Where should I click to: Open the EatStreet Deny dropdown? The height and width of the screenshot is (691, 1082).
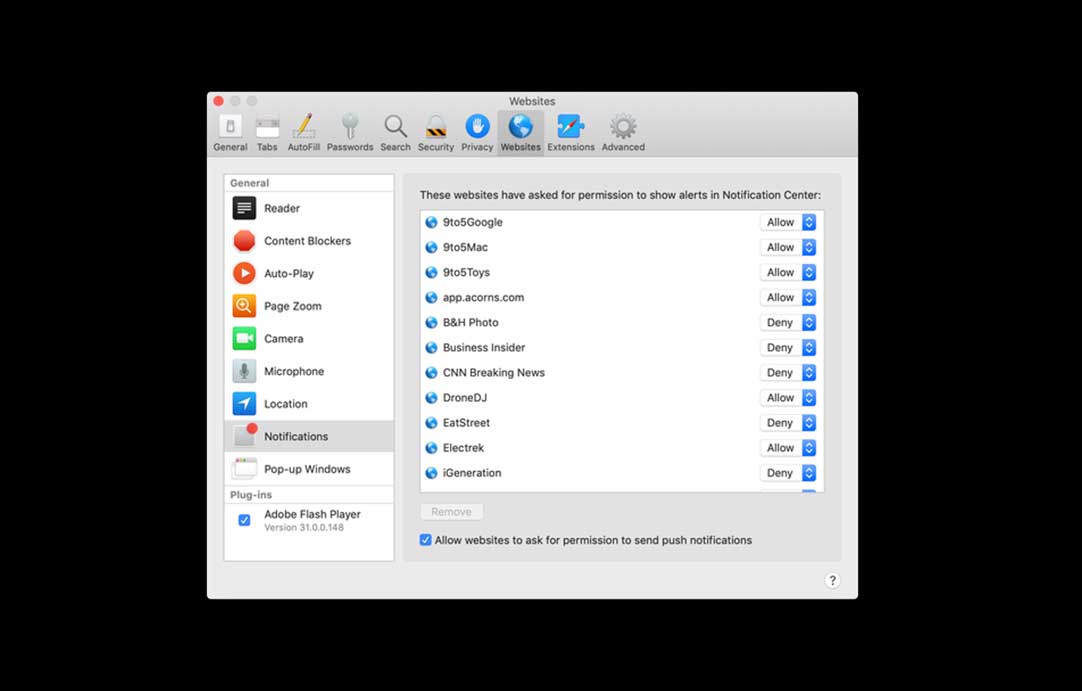[x=789, y=423]
